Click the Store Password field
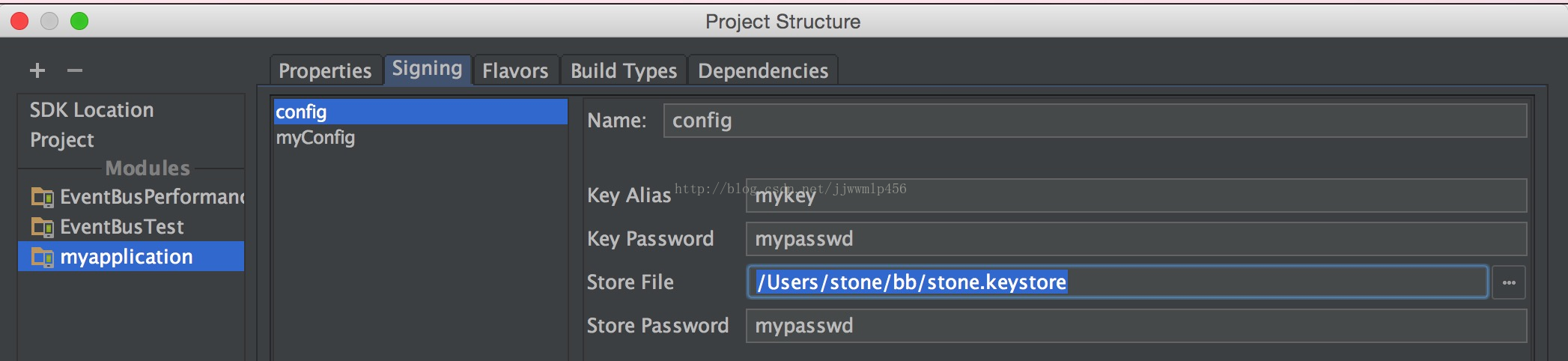Viewport: 1568px width, 361px height. (x=1136, y=326)
